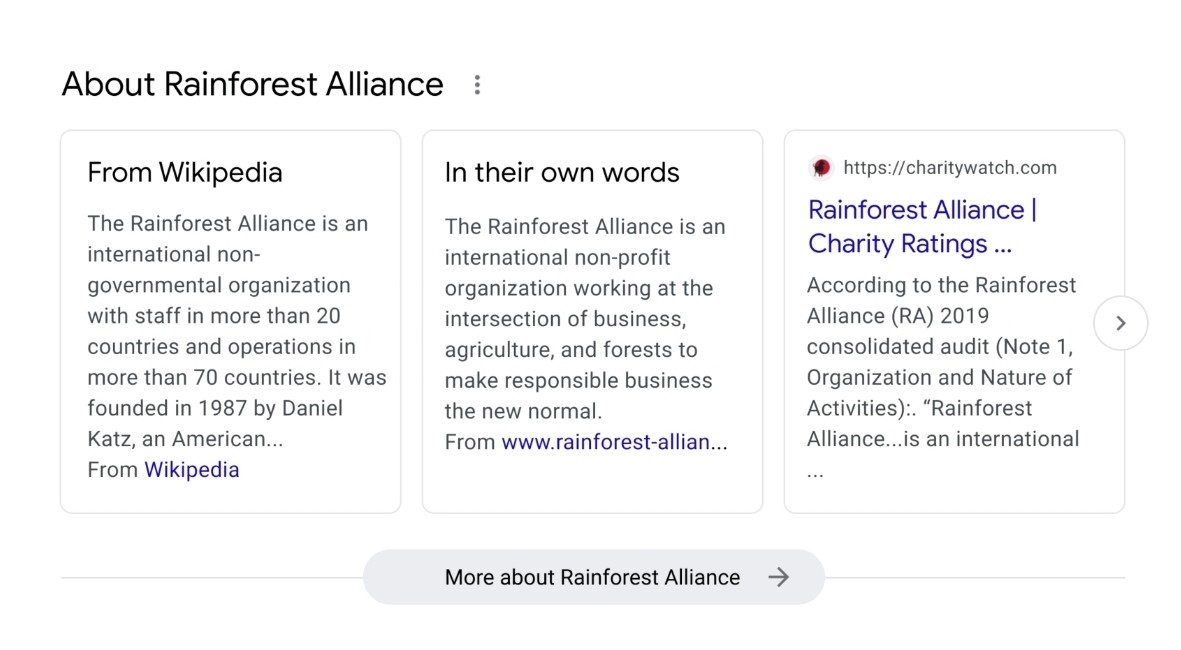Open the blue Wikipedia source link
Image resolution: width=1181 pixels, height=650 pixels.
[x=192, y=470]
